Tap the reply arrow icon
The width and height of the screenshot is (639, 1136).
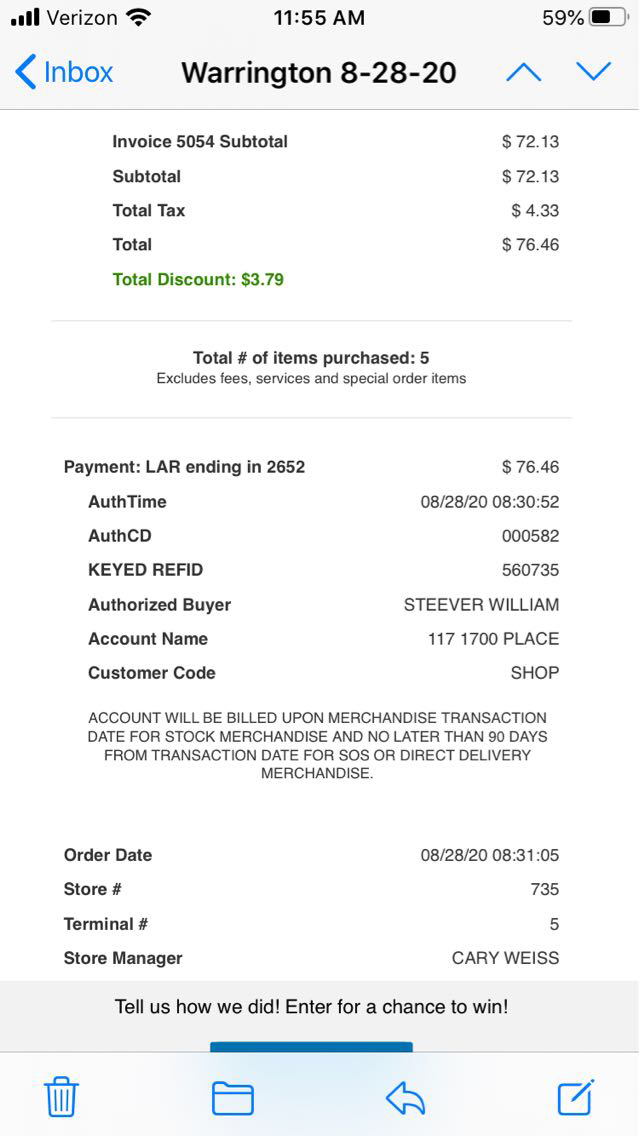click(405, 1098)
